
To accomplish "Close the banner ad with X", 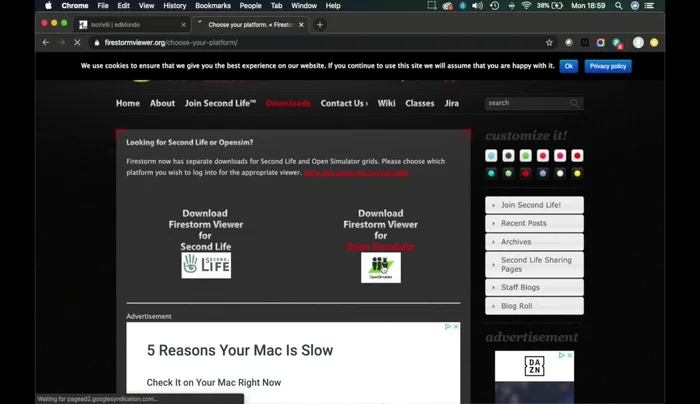I will [x=456, y=326].
